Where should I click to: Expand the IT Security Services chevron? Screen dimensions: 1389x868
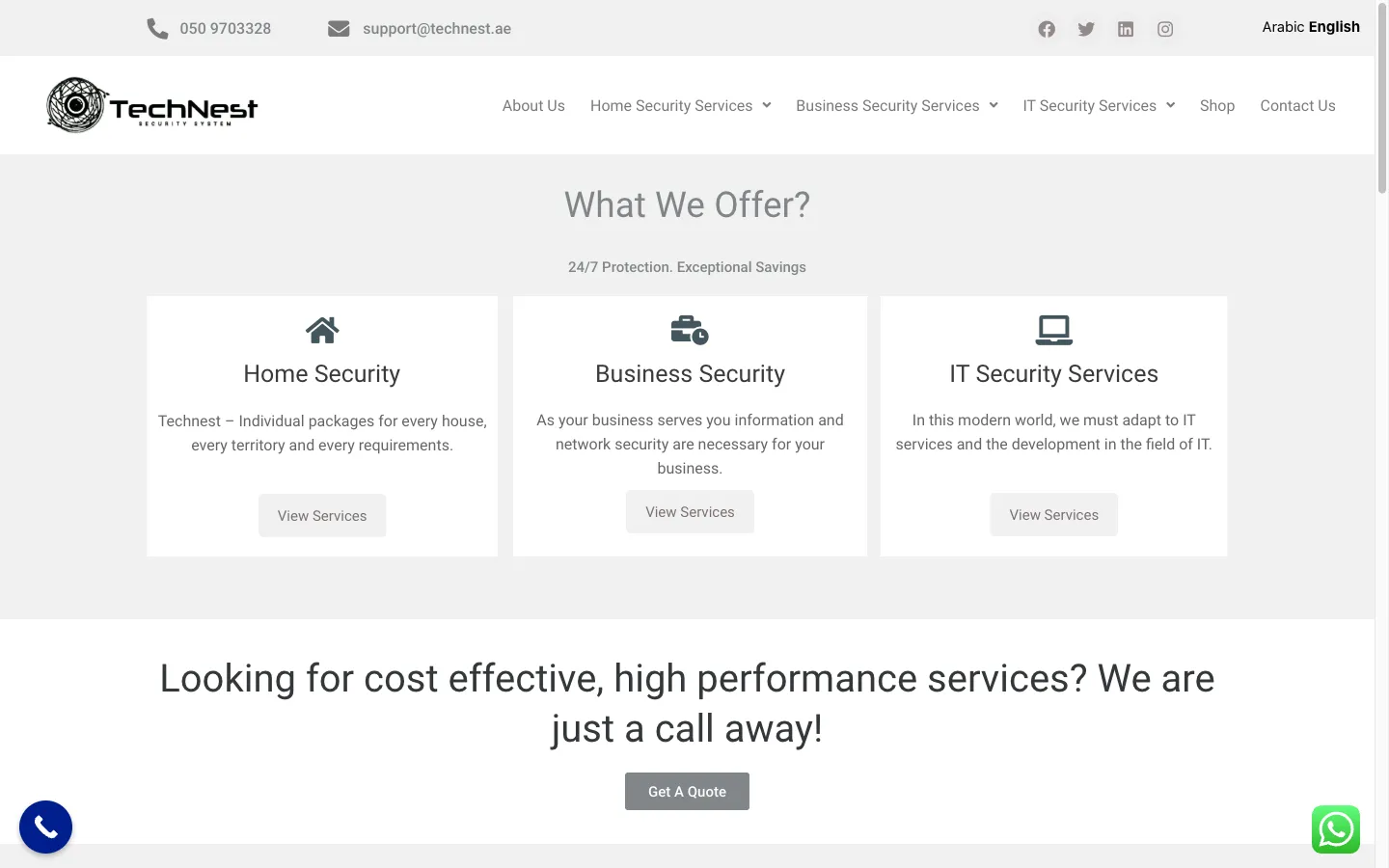(x=1171, y=105)
